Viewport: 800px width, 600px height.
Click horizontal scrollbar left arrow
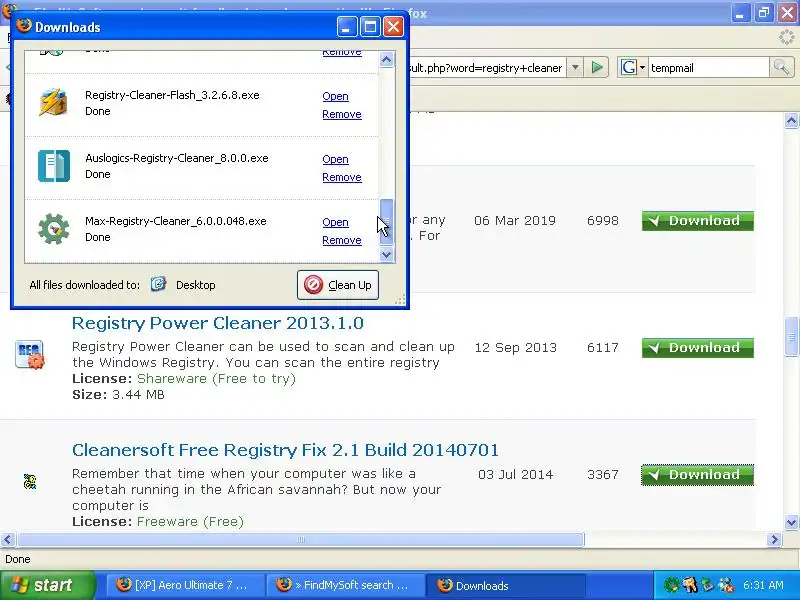point(8,539)
